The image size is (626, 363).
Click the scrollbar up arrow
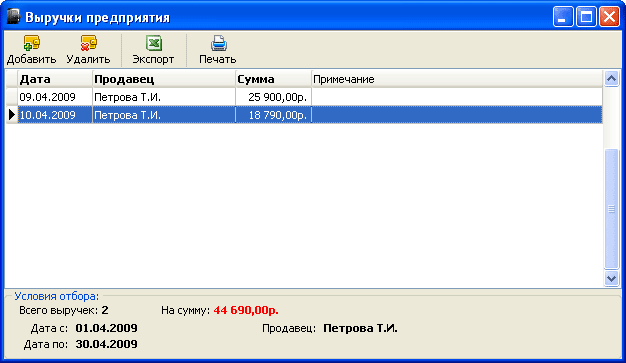(611, 79)
